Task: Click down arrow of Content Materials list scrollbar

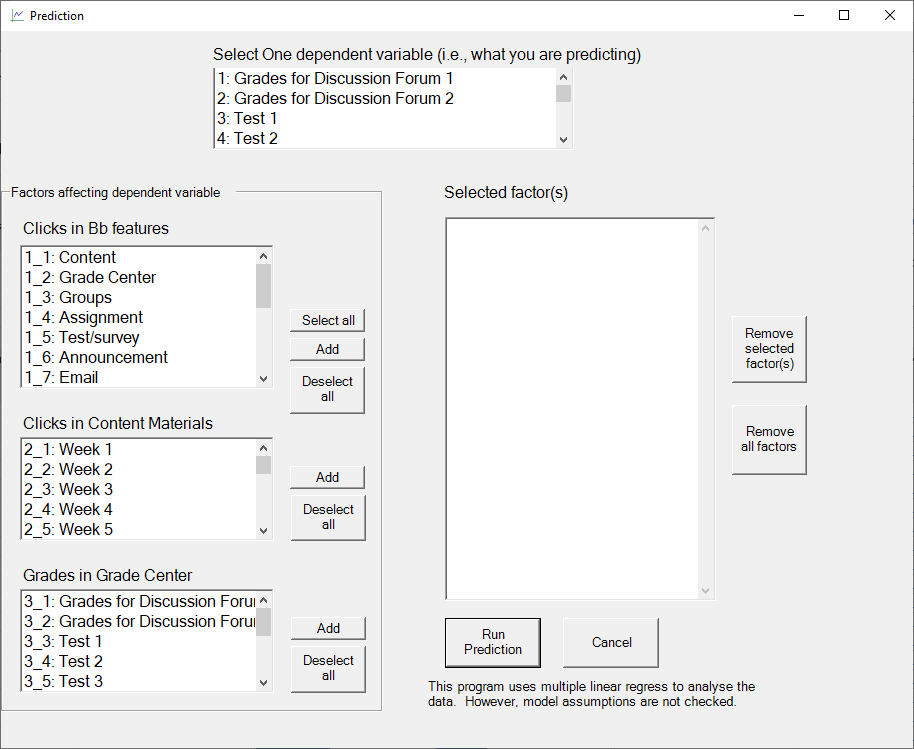Action: [x=263, y=530]
